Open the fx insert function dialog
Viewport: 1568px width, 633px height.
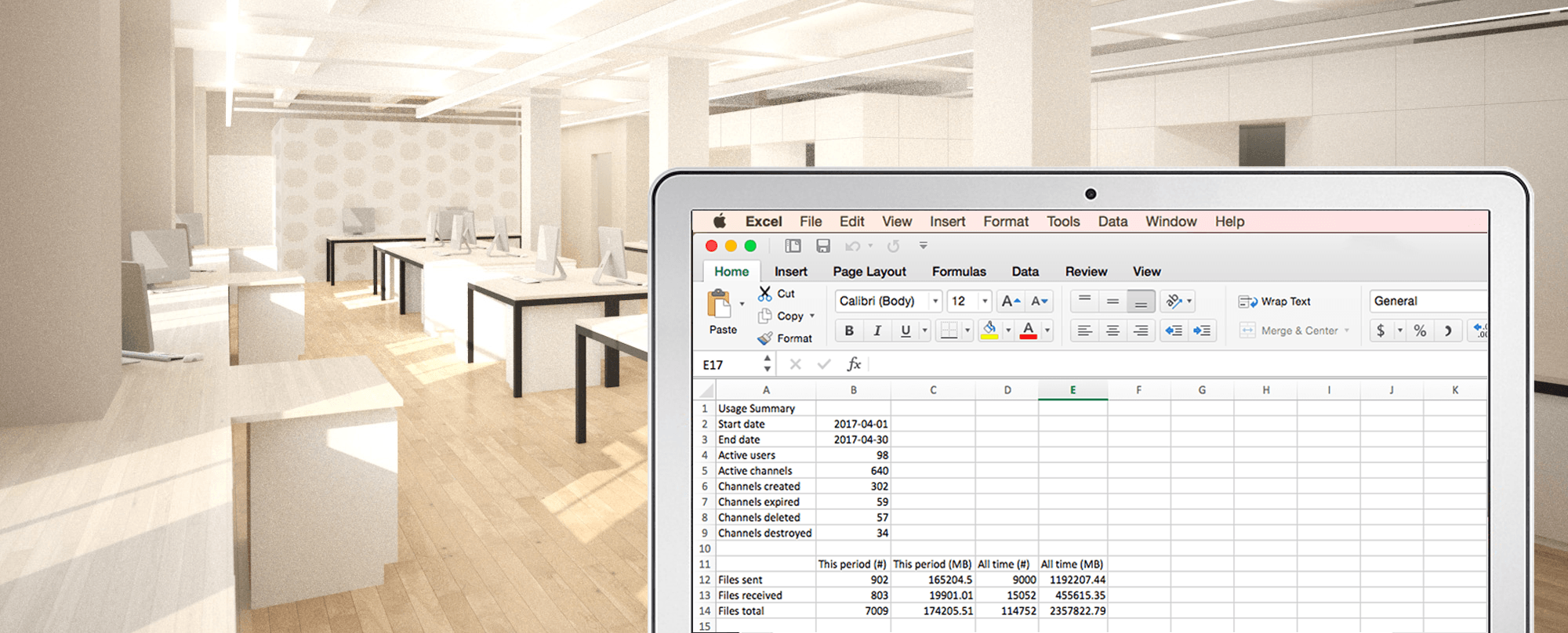pyautogui.click(x=854, y=364)
